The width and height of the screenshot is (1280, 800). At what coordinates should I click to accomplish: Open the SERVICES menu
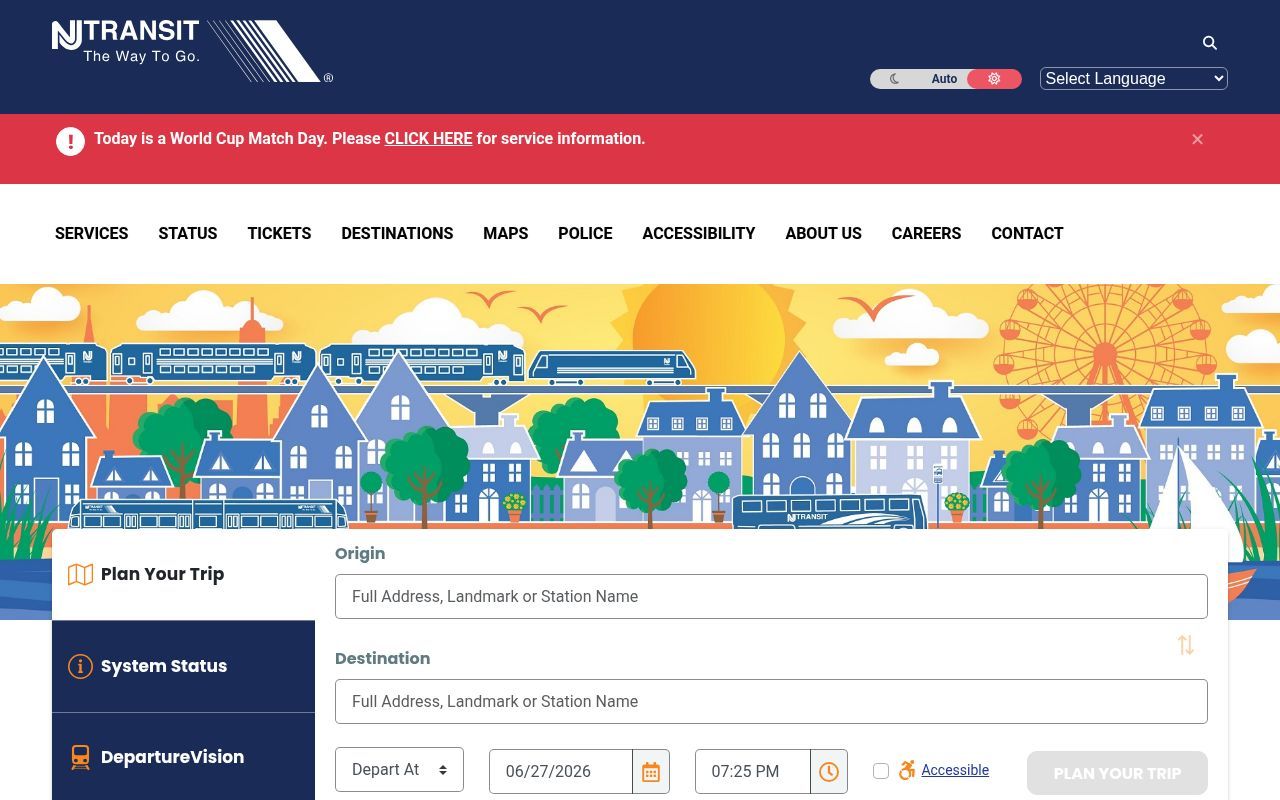pos(92,233)
